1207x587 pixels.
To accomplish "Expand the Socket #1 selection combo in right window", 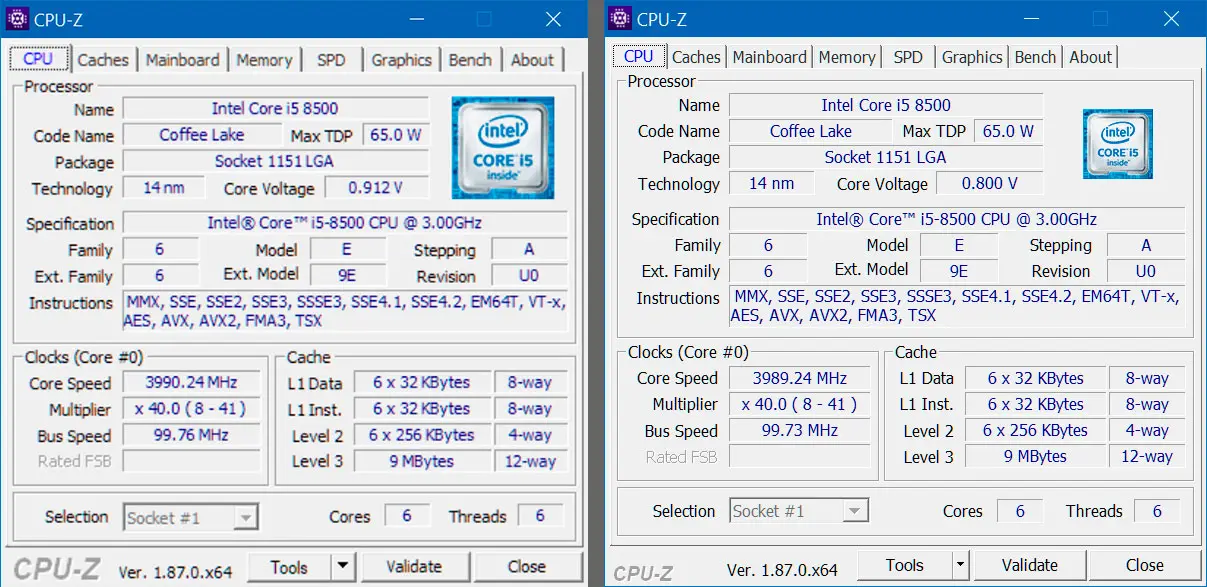I will (x=853, y=512).
